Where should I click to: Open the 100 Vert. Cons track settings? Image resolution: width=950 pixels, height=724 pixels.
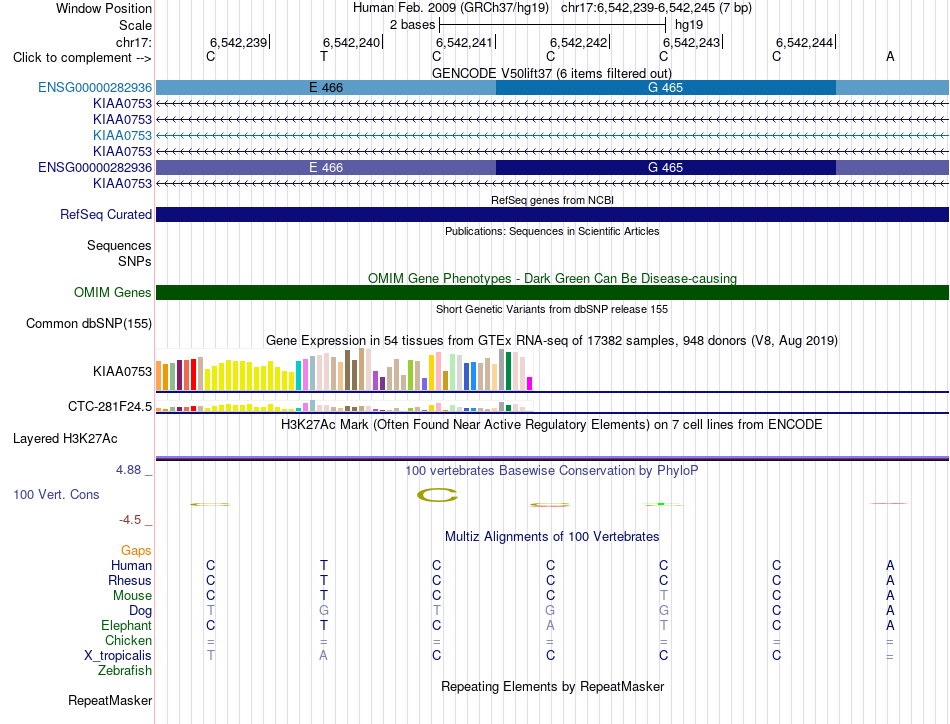pos(56,494)
